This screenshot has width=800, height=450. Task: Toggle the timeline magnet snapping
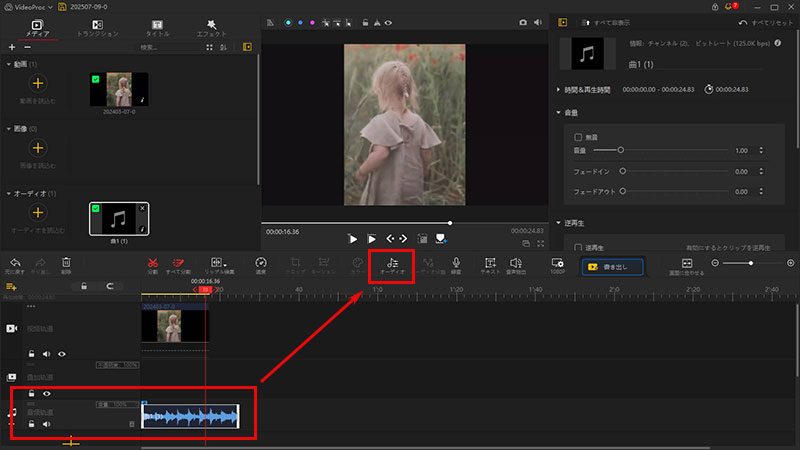[110, 286]
